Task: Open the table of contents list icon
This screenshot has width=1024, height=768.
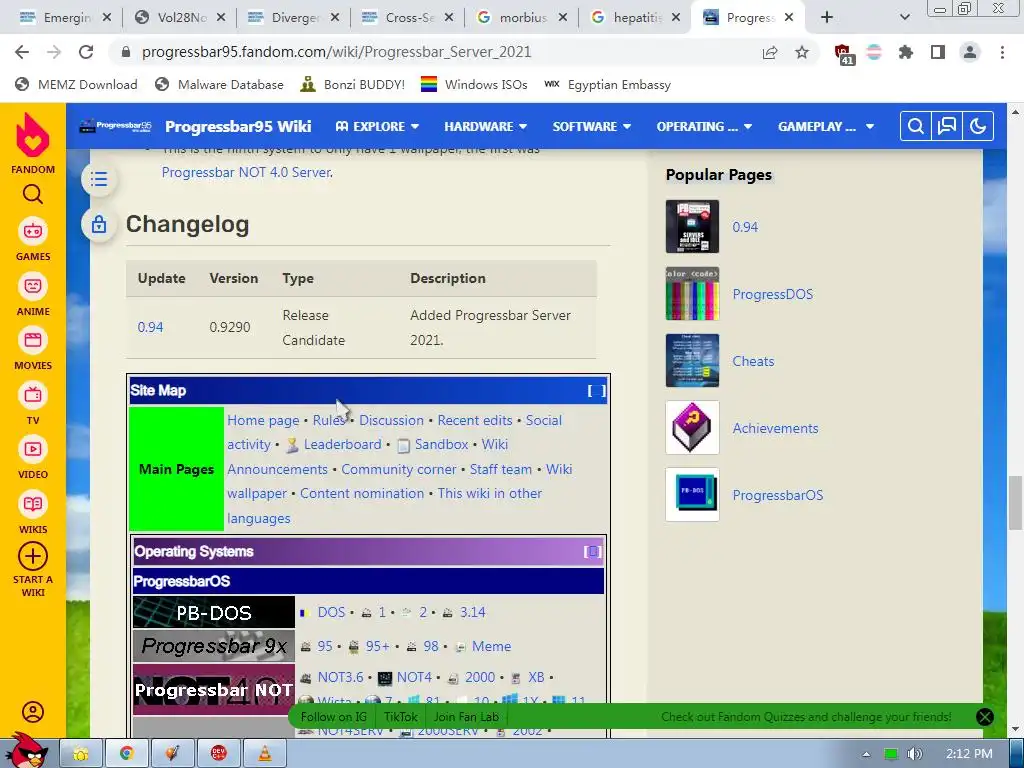Action: click(x=99, y=179)
